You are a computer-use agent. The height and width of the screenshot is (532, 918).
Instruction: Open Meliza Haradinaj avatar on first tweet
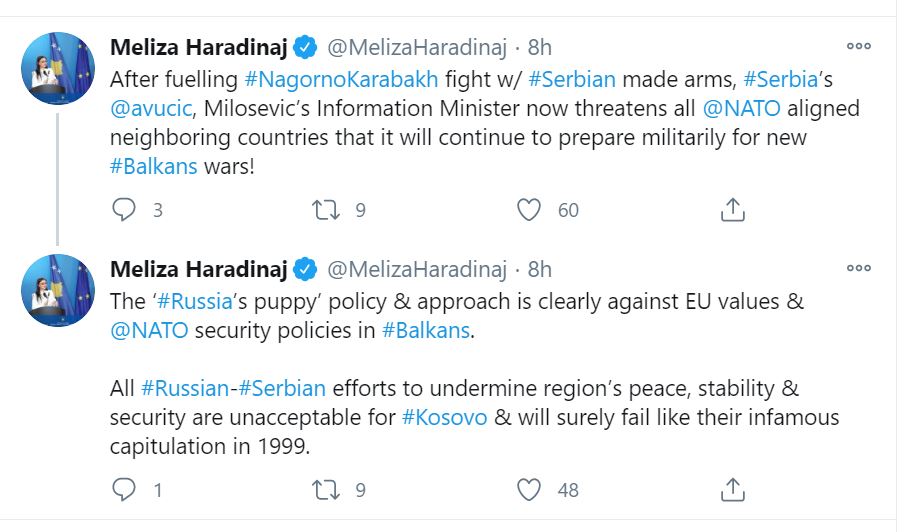58,68
